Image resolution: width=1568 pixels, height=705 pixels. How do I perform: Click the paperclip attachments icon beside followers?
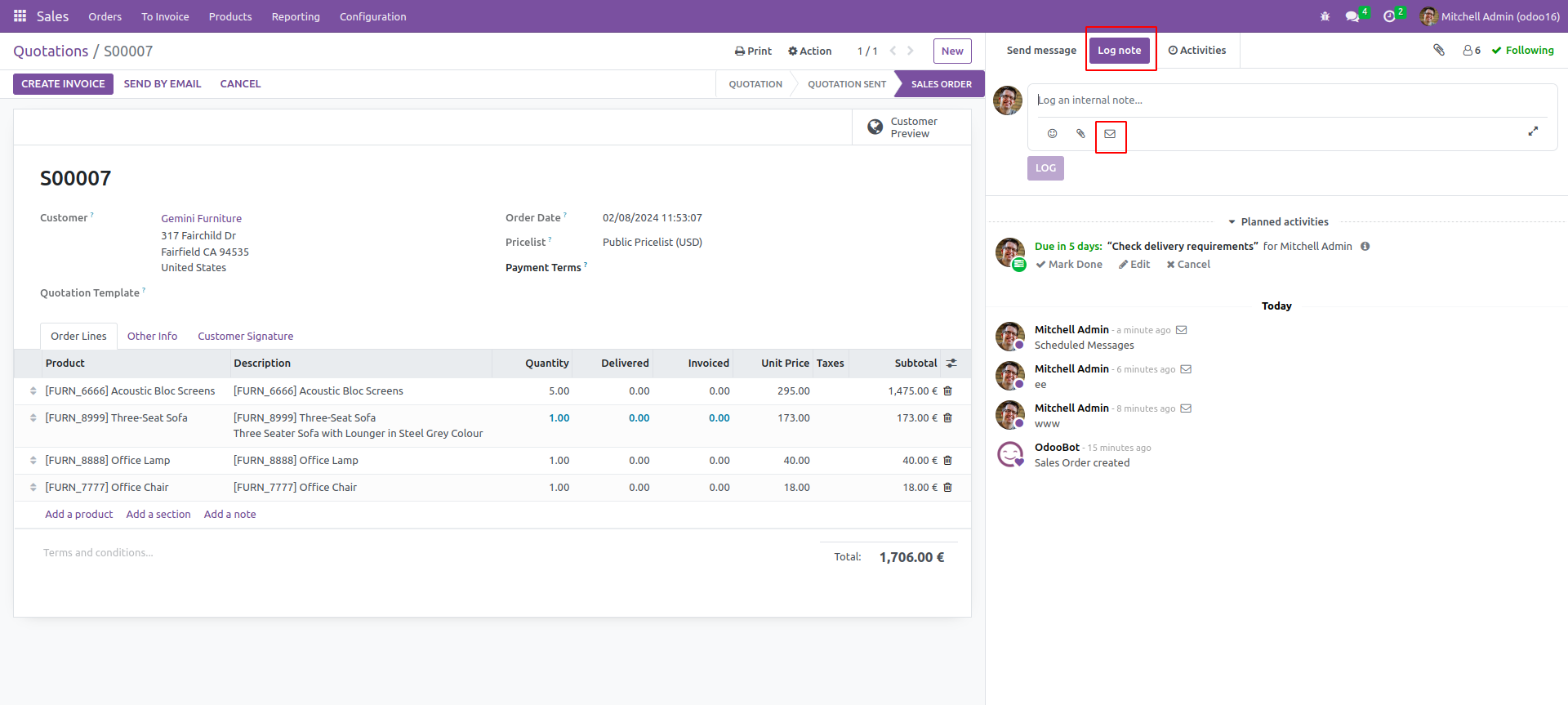(x=1439, y=51)
